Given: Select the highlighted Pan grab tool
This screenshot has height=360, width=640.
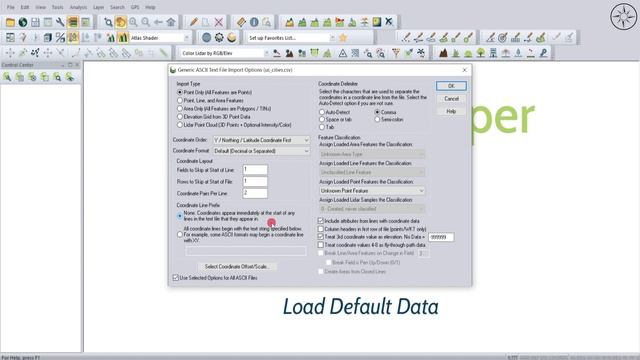Looking at the screenshot, I should 120,22.
